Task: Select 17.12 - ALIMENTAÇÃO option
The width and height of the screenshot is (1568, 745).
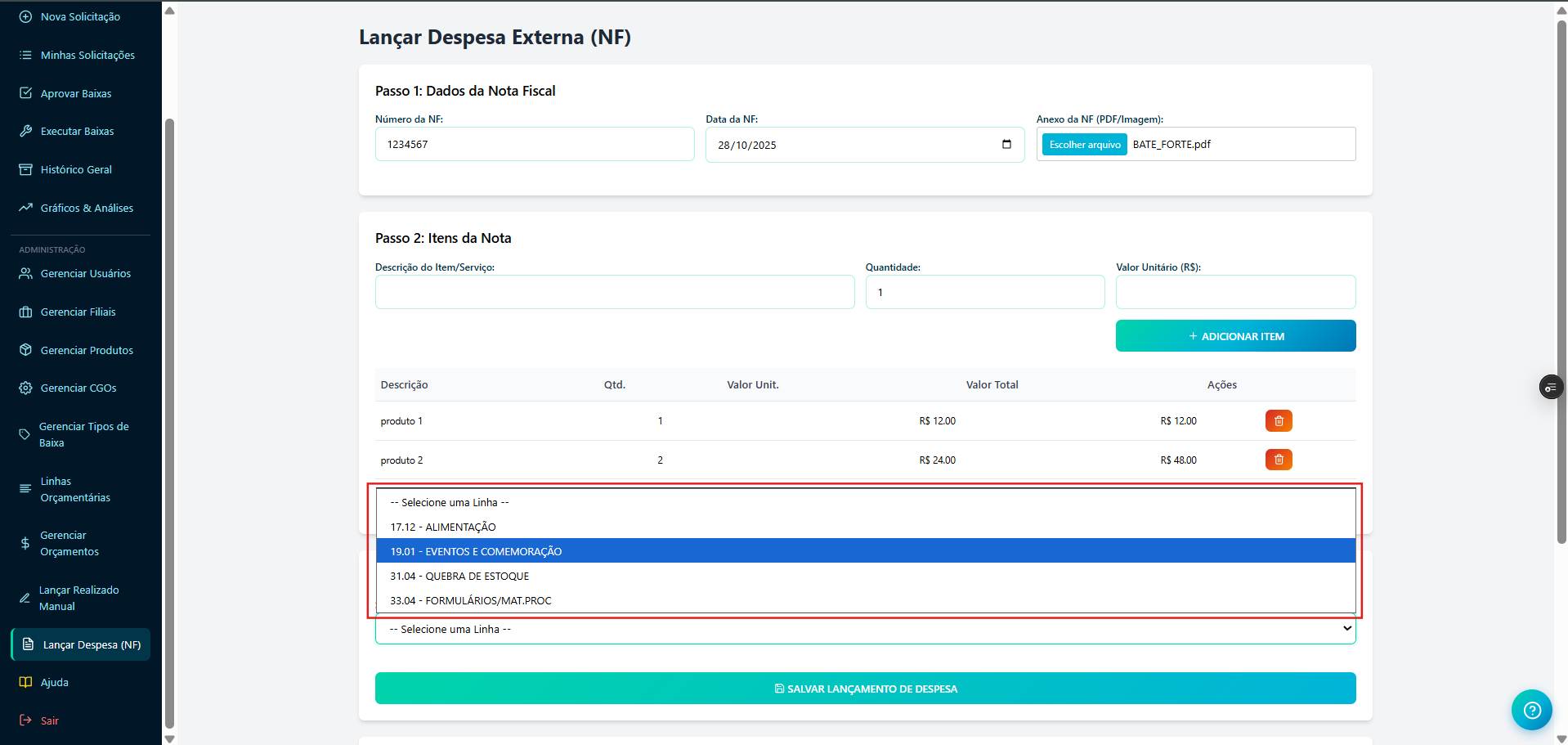Action: [443, 527]
